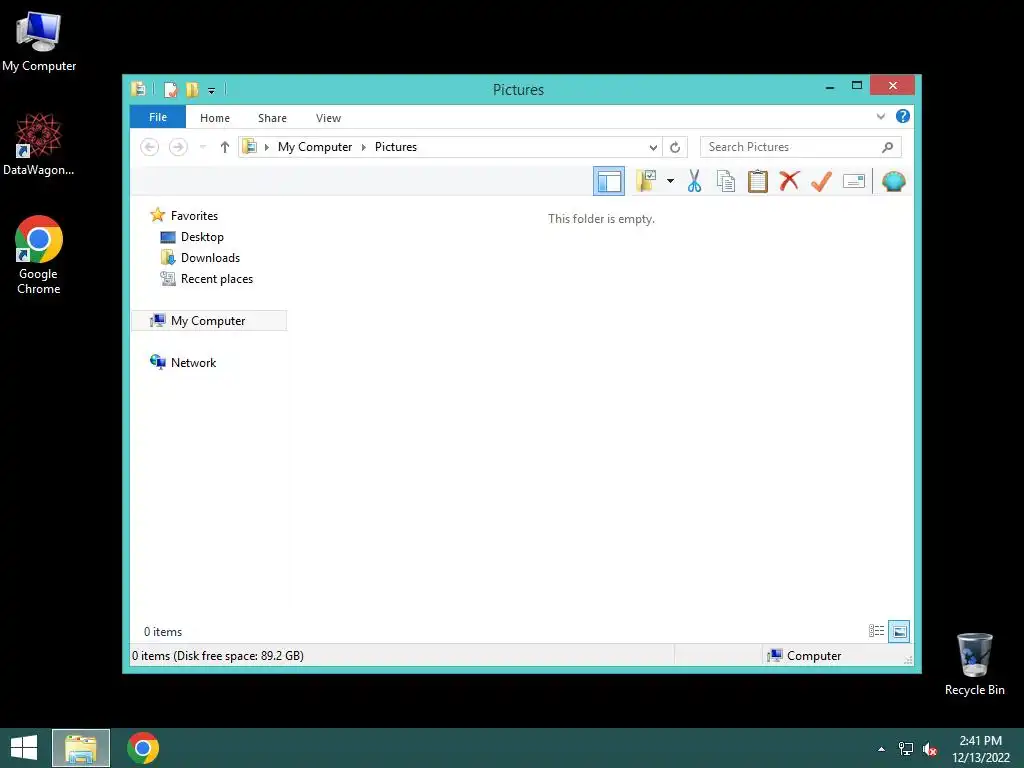Select the Google Chrome desktop shortcut
This screenshot has height=768, width=1024.
coord(39,255)
